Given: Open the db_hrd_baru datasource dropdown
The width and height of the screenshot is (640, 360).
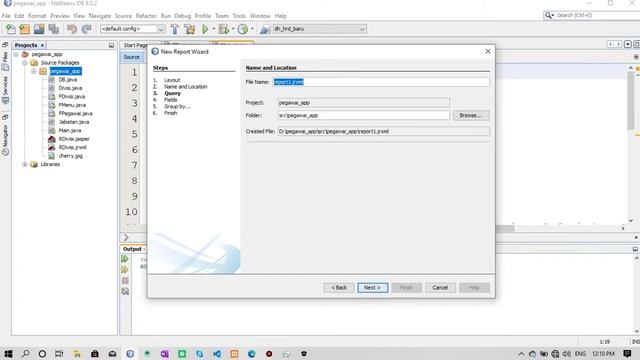Looking at the screenshot, I should pos(319,29).
